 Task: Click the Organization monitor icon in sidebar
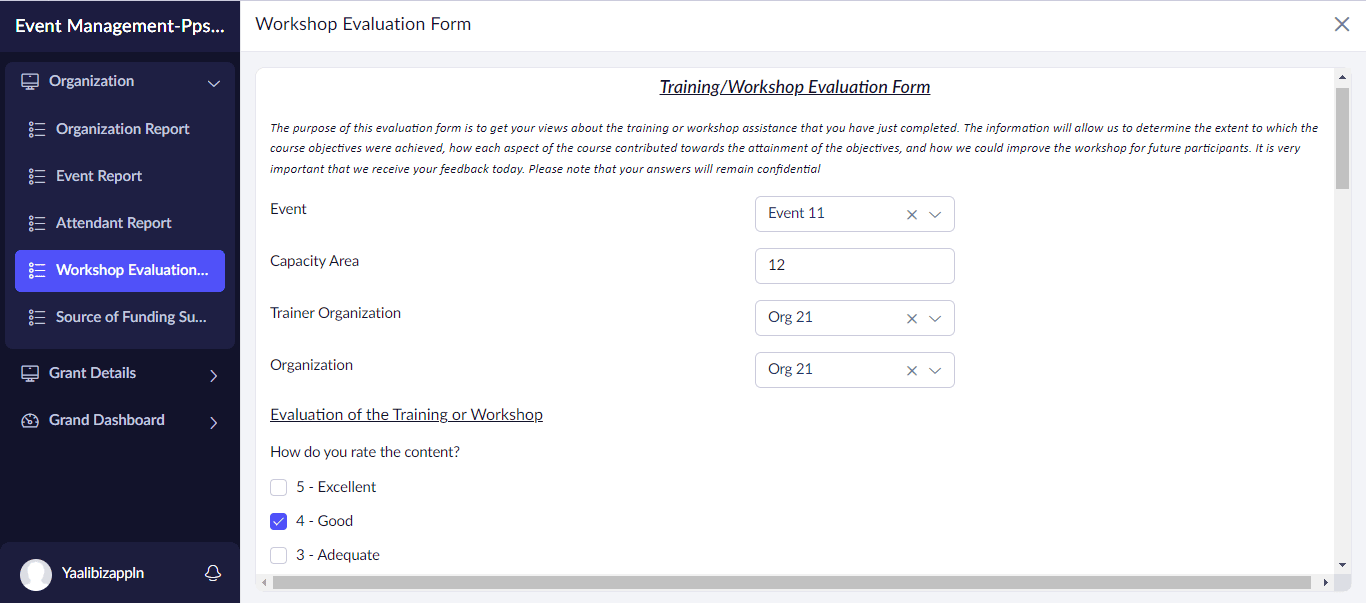(30, 82)
